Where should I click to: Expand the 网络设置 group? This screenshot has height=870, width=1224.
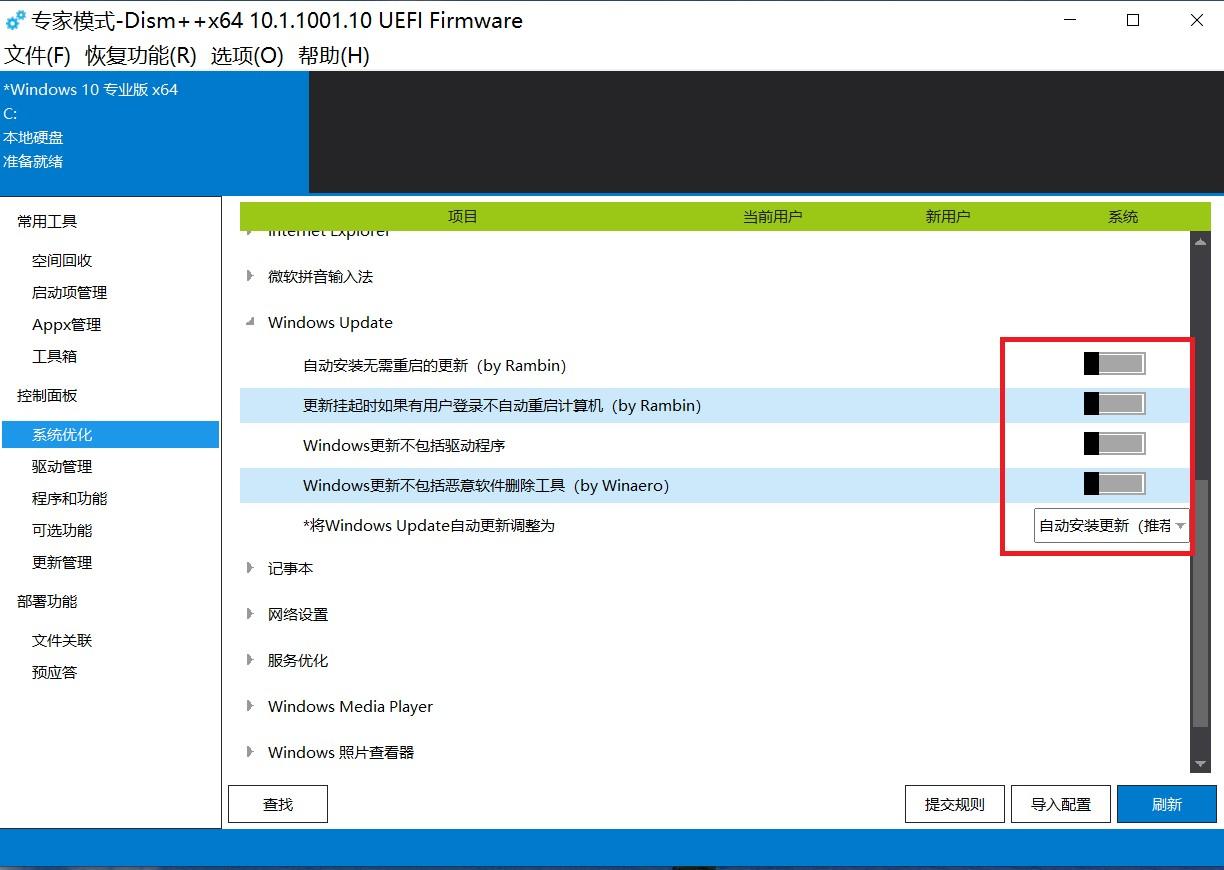250,614
